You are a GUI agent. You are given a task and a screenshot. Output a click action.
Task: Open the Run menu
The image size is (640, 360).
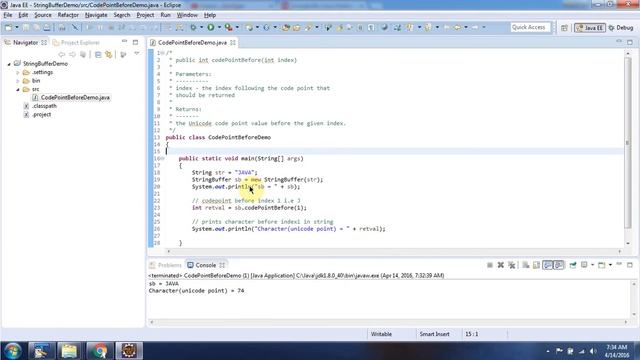click(x=165, y=15)
